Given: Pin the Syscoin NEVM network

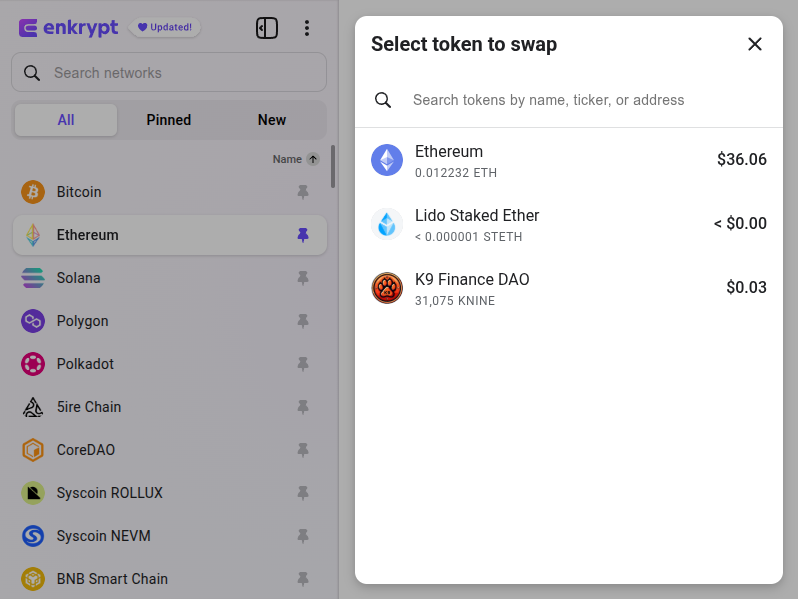Looking at the screenshot, I should [303, 536].
